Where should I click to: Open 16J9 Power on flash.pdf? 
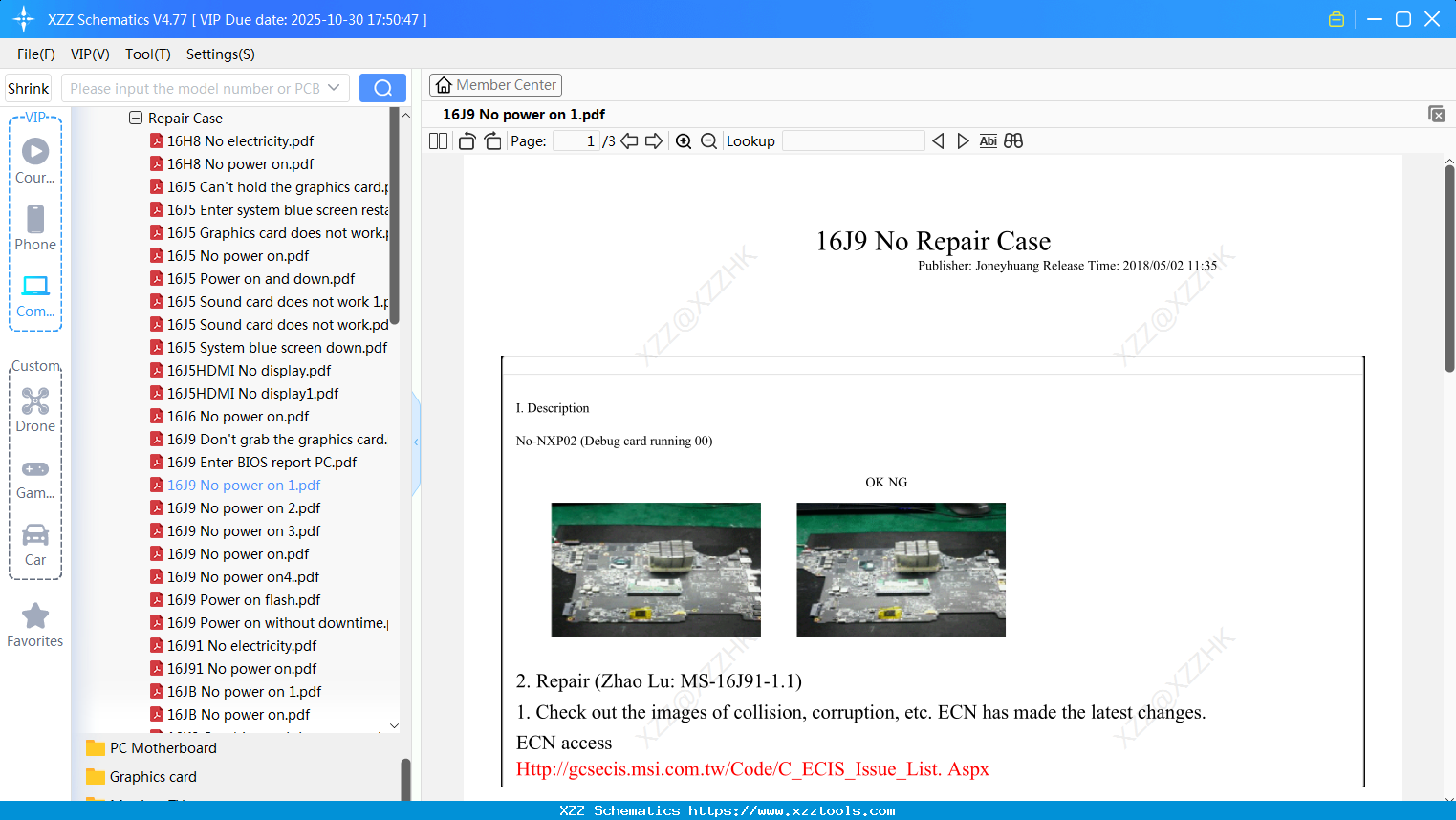pyautogui.click(x=244, y=600)
